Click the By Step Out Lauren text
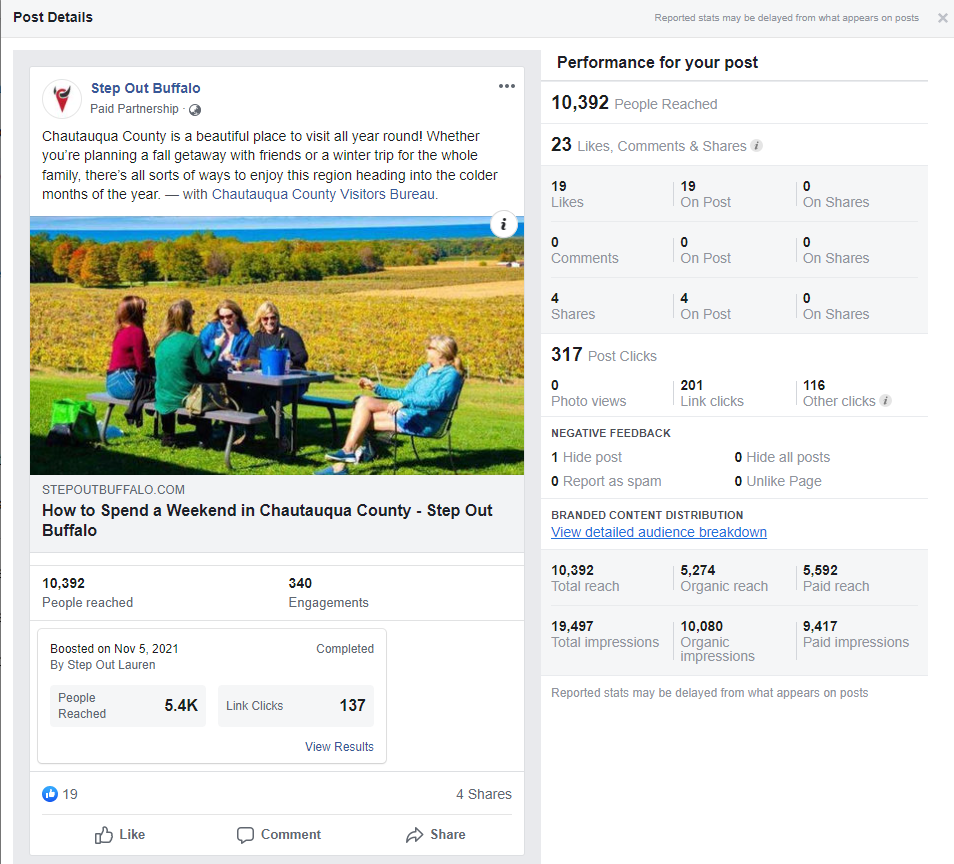Image resolution: width=954 pixels, height=864 pixels. point(103,665)
